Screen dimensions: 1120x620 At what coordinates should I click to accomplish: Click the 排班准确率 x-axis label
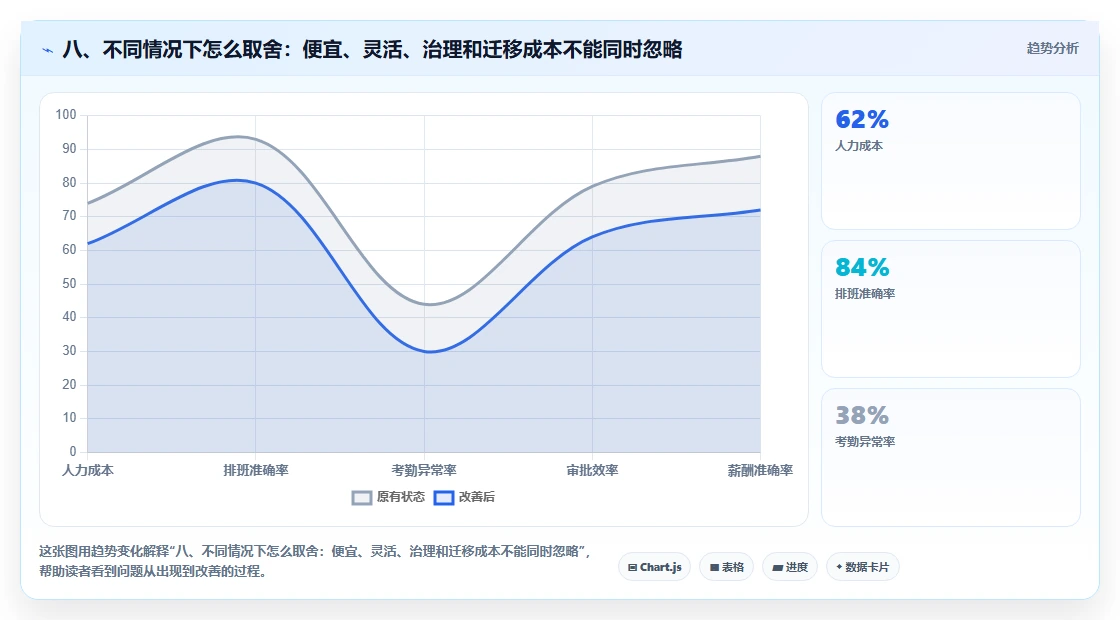[x=256, y=470]
